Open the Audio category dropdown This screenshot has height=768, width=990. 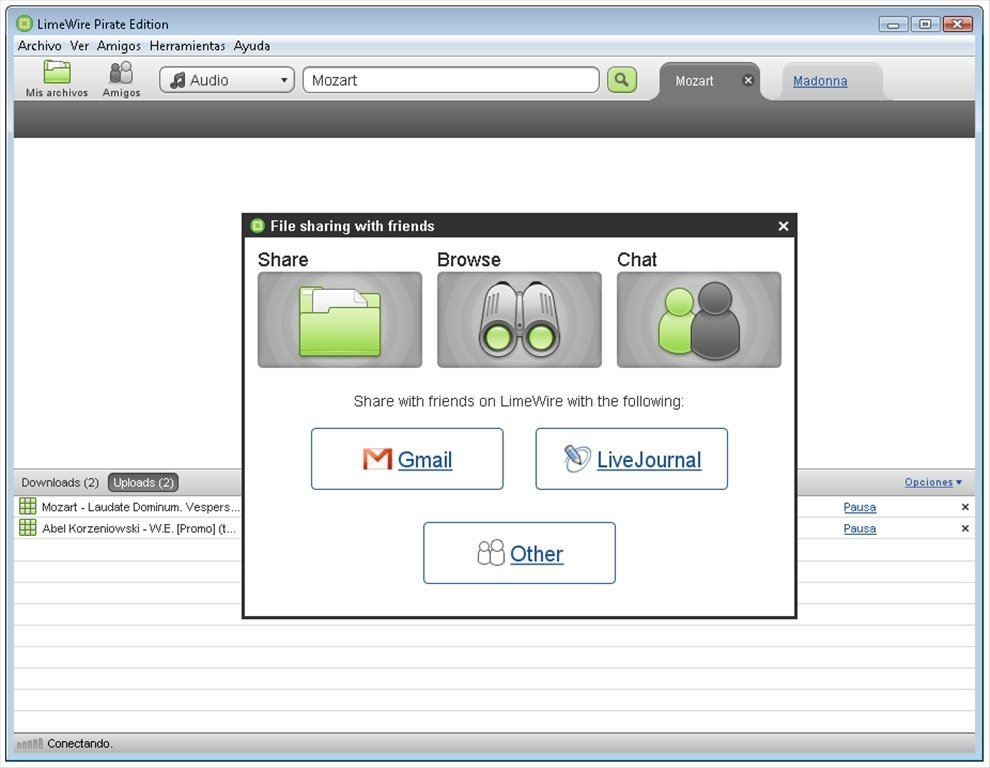[227, 80]
